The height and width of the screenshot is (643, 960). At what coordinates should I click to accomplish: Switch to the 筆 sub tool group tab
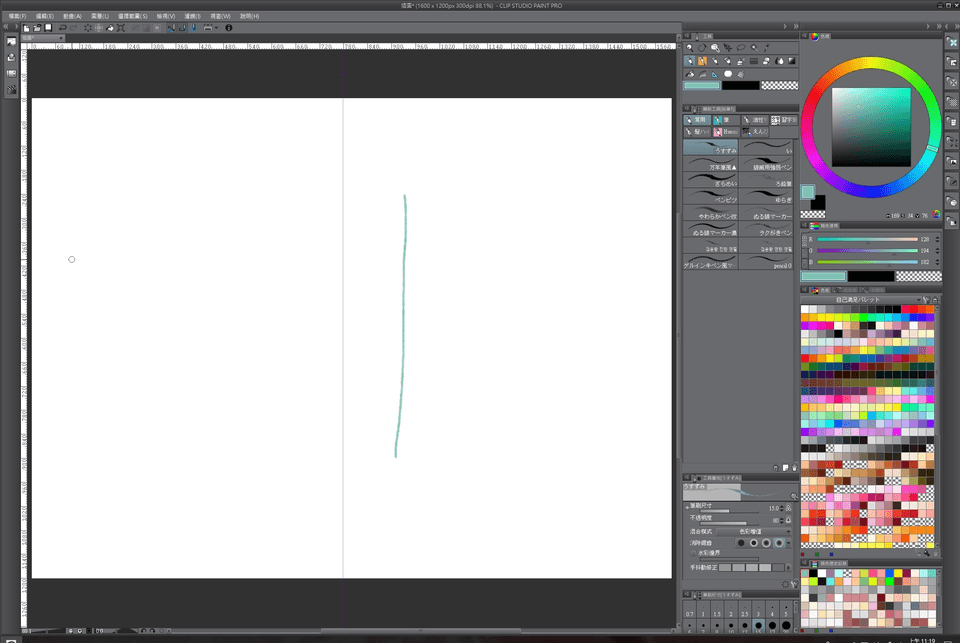(x=726, y=120)
